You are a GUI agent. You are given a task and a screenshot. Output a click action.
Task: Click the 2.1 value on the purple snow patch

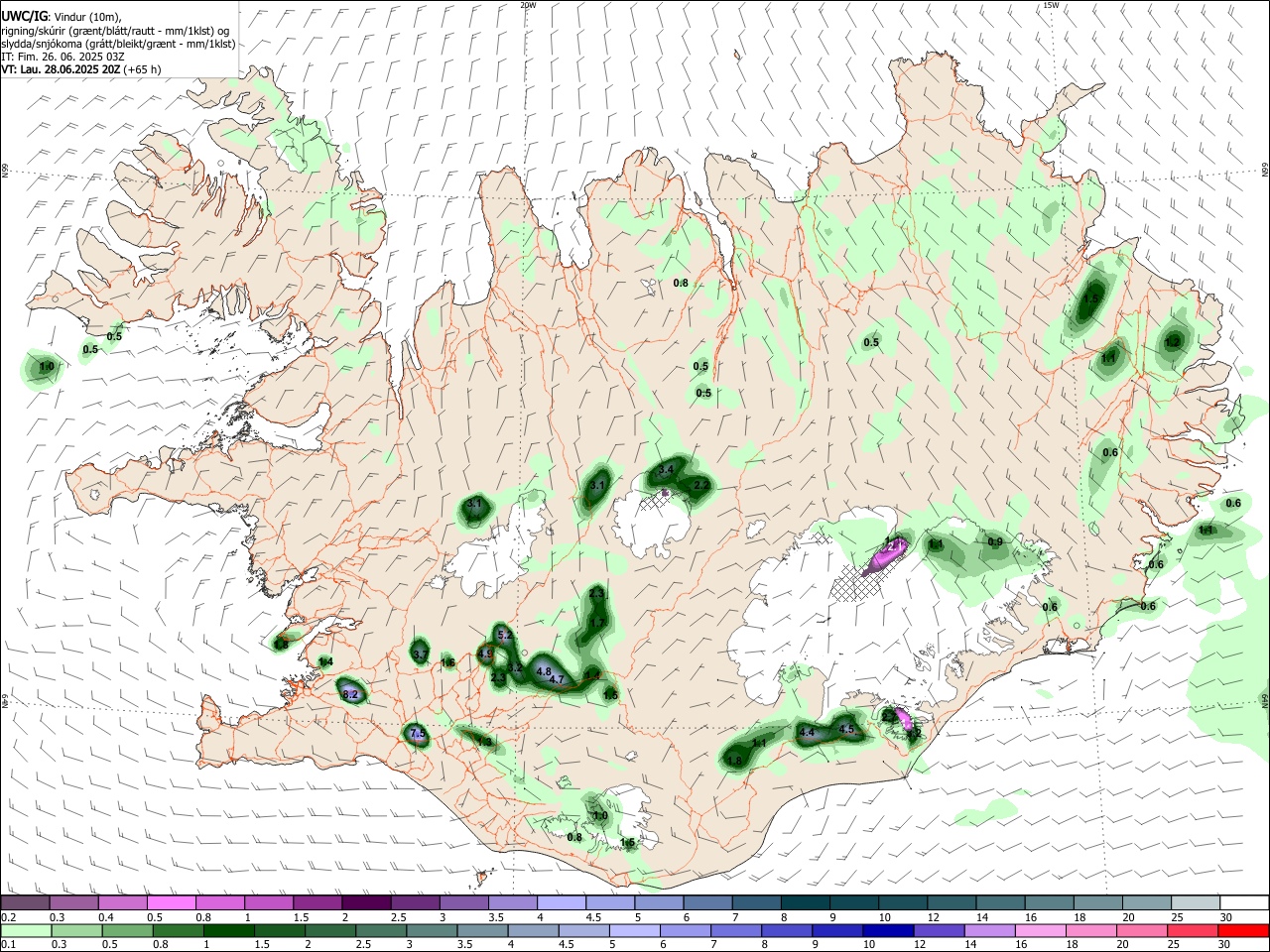[x=894, y=544]
